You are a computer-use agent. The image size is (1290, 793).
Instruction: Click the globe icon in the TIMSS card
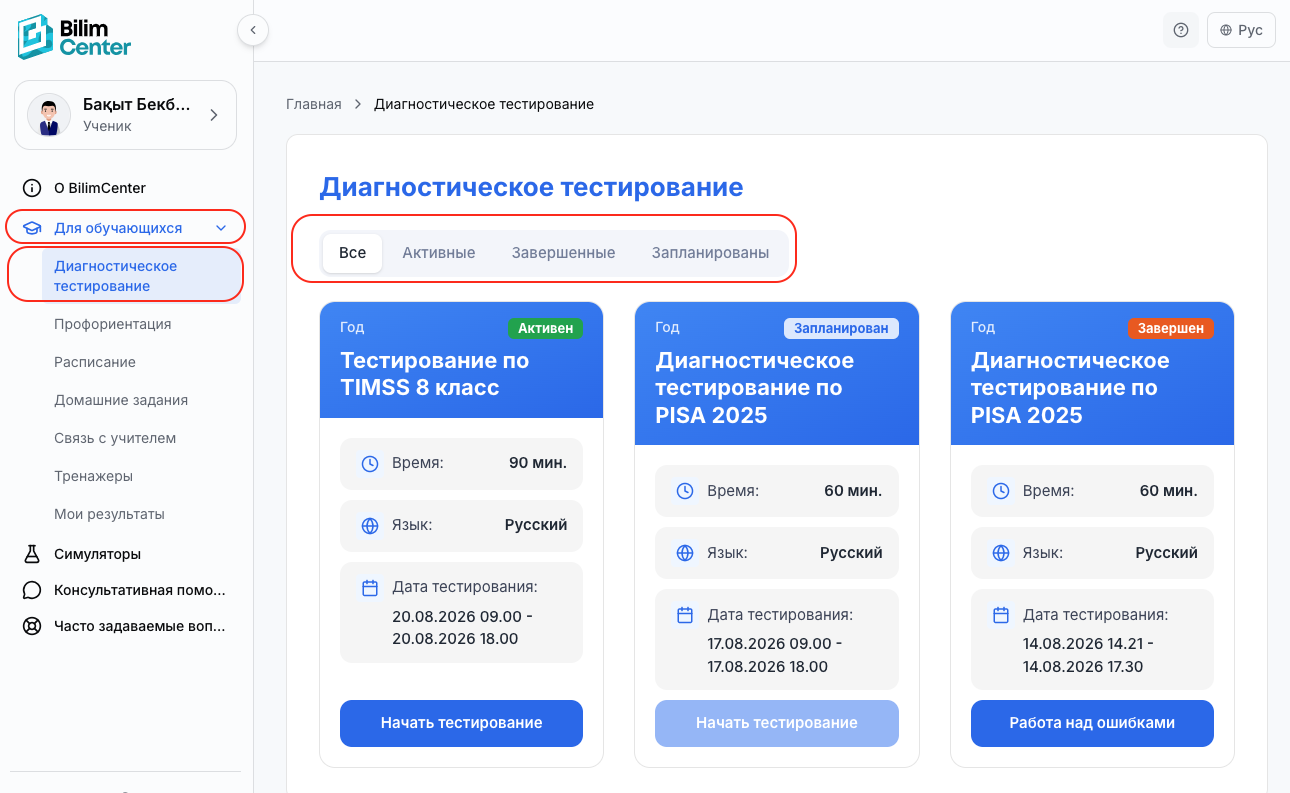370,526
